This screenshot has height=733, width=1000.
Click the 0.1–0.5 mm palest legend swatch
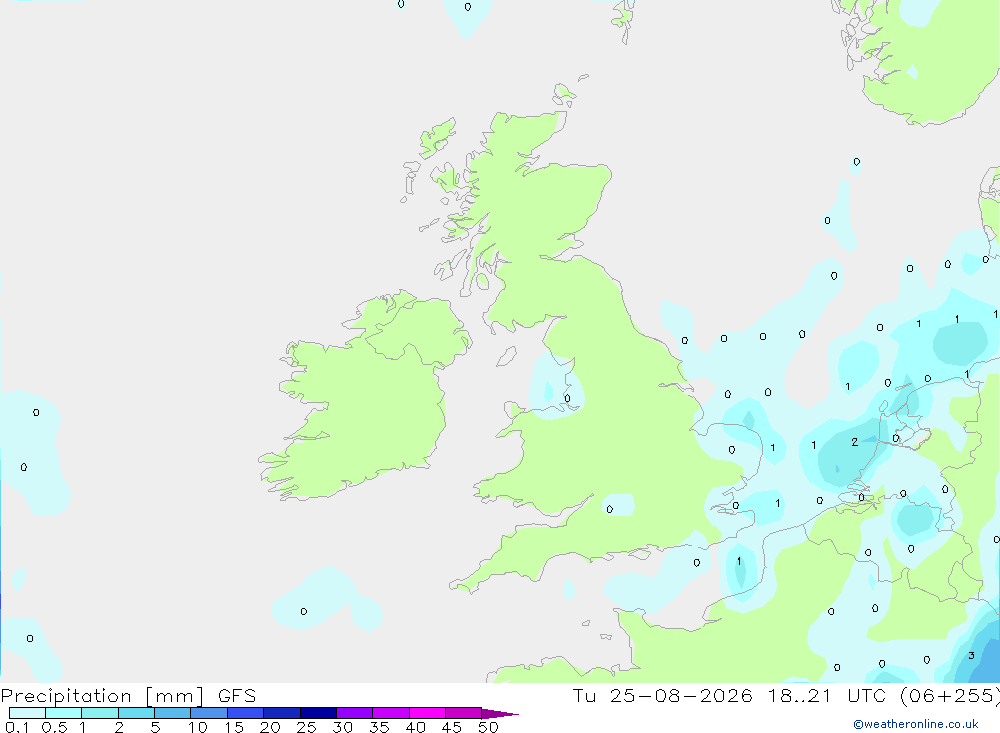click(27, 713)
